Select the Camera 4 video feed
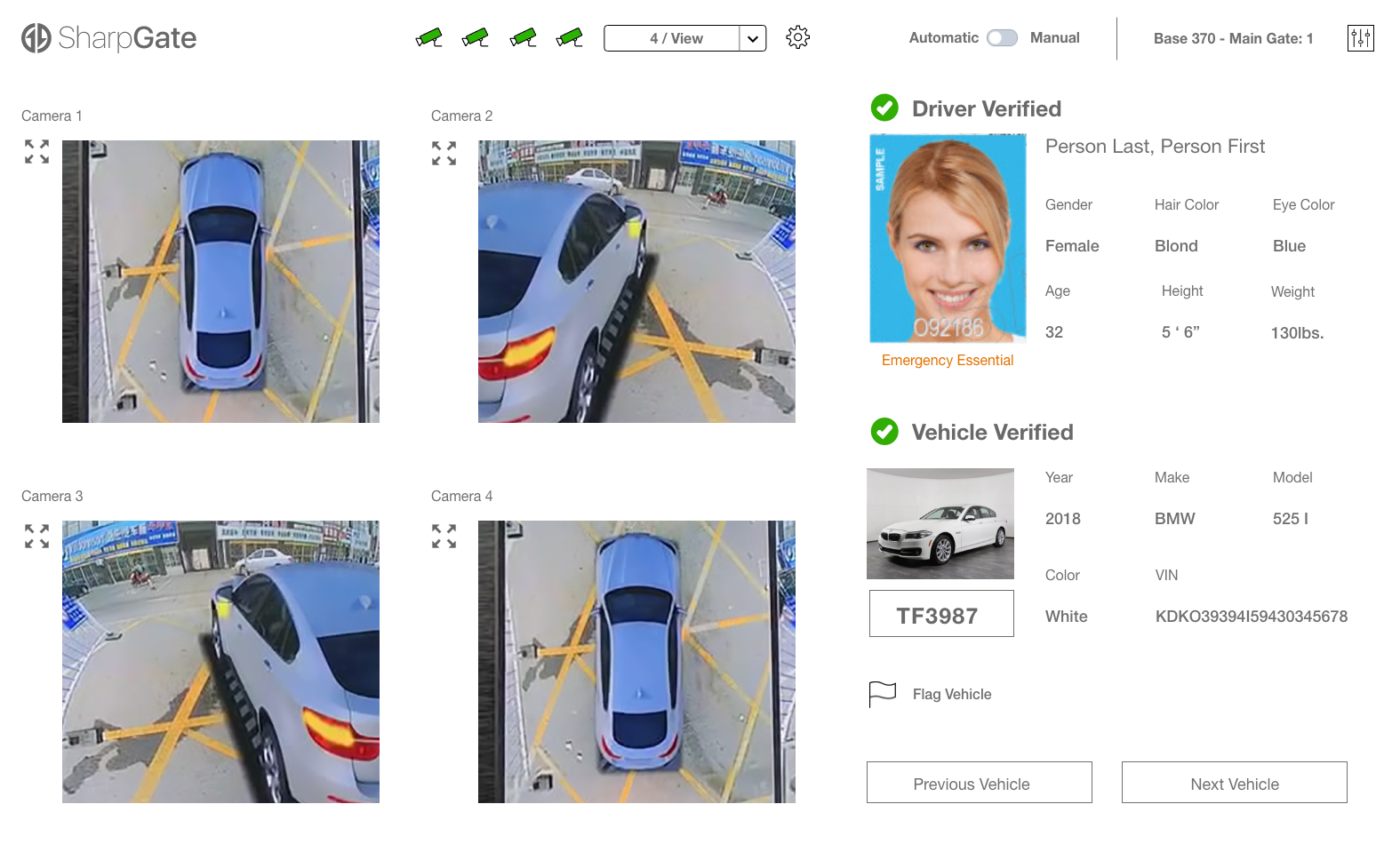Screen dimensions: 1400x860 (636, 662)
